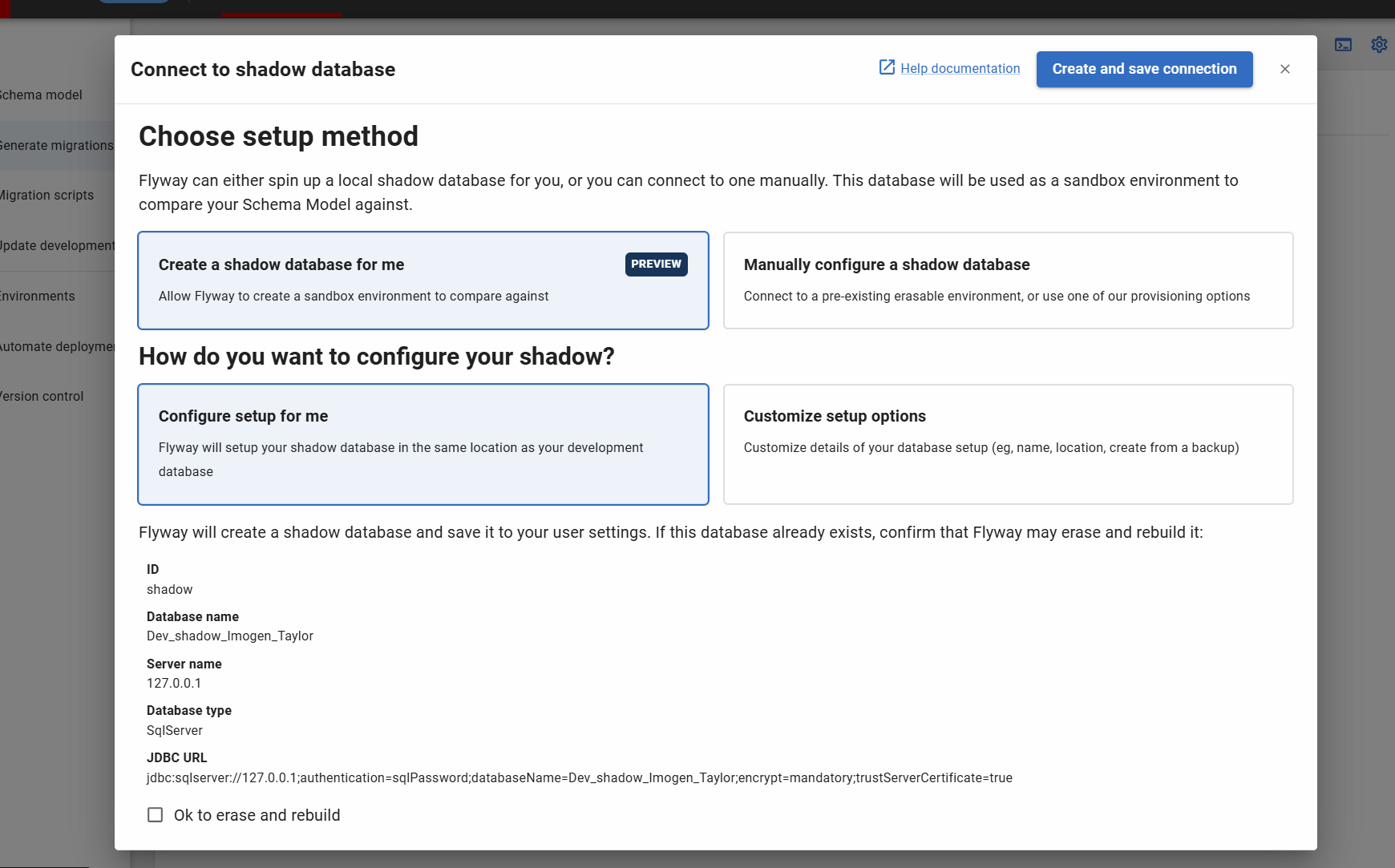The width and height of the screenshot is (1395, 868).
Task: Click Create and save connection
Action: 1144,69
